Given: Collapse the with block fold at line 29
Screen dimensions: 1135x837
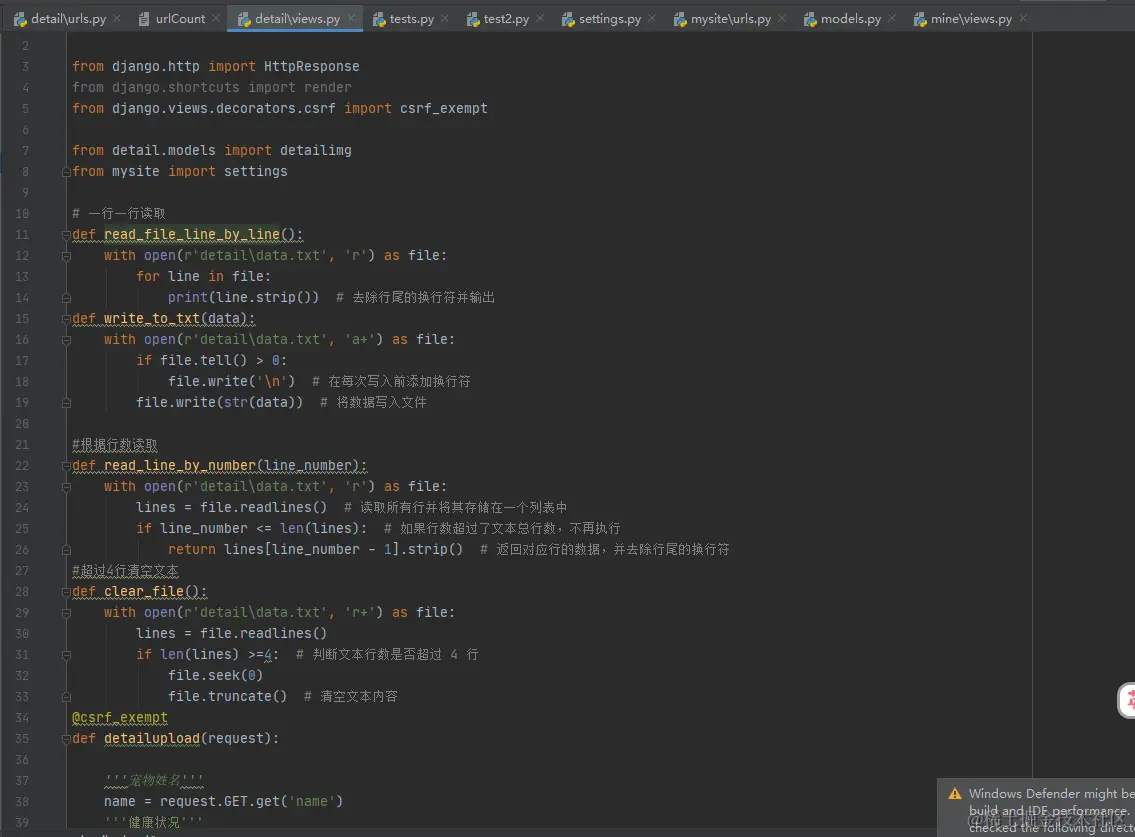Looking at the screenshot, I should [66, 613].
